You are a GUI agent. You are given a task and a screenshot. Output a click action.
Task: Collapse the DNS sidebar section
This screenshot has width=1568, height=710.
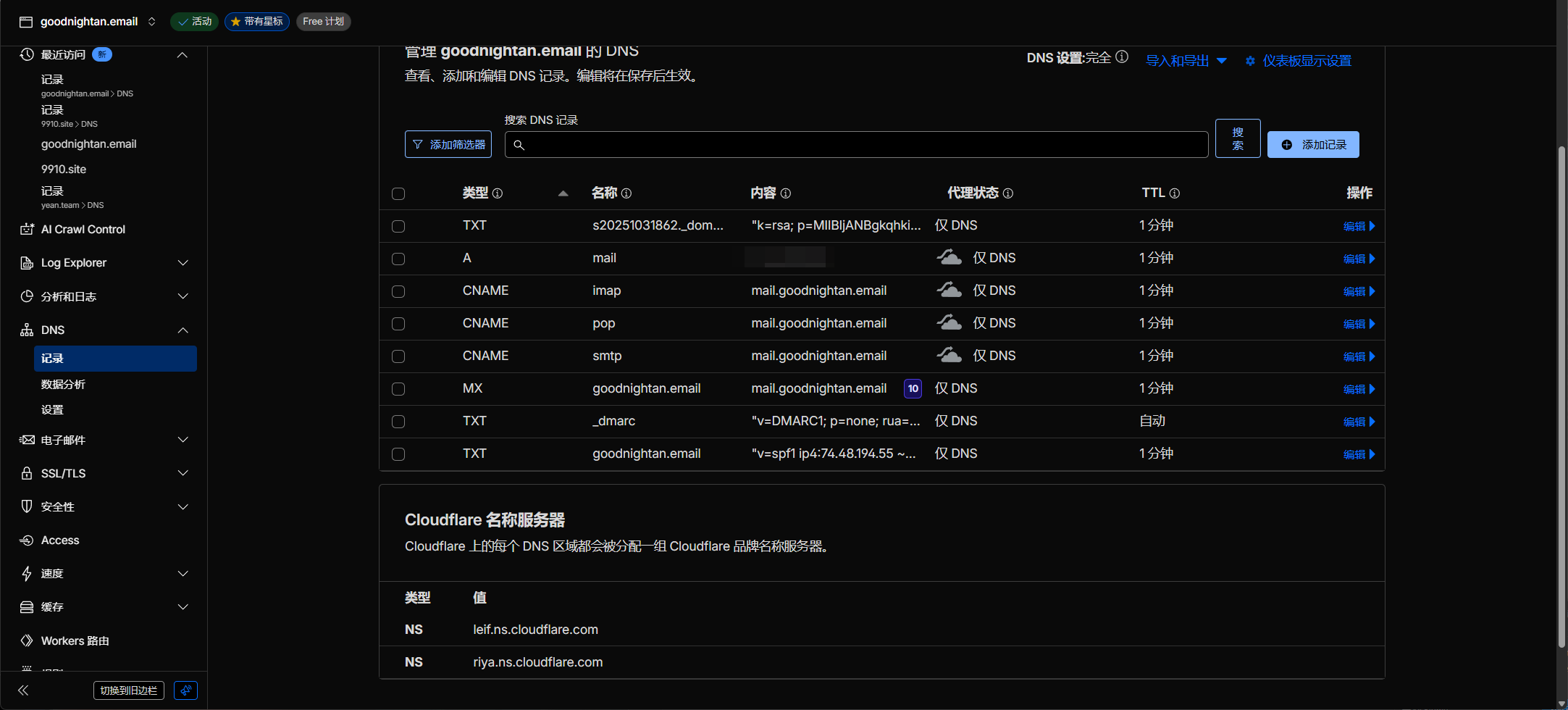pos(183,330)
